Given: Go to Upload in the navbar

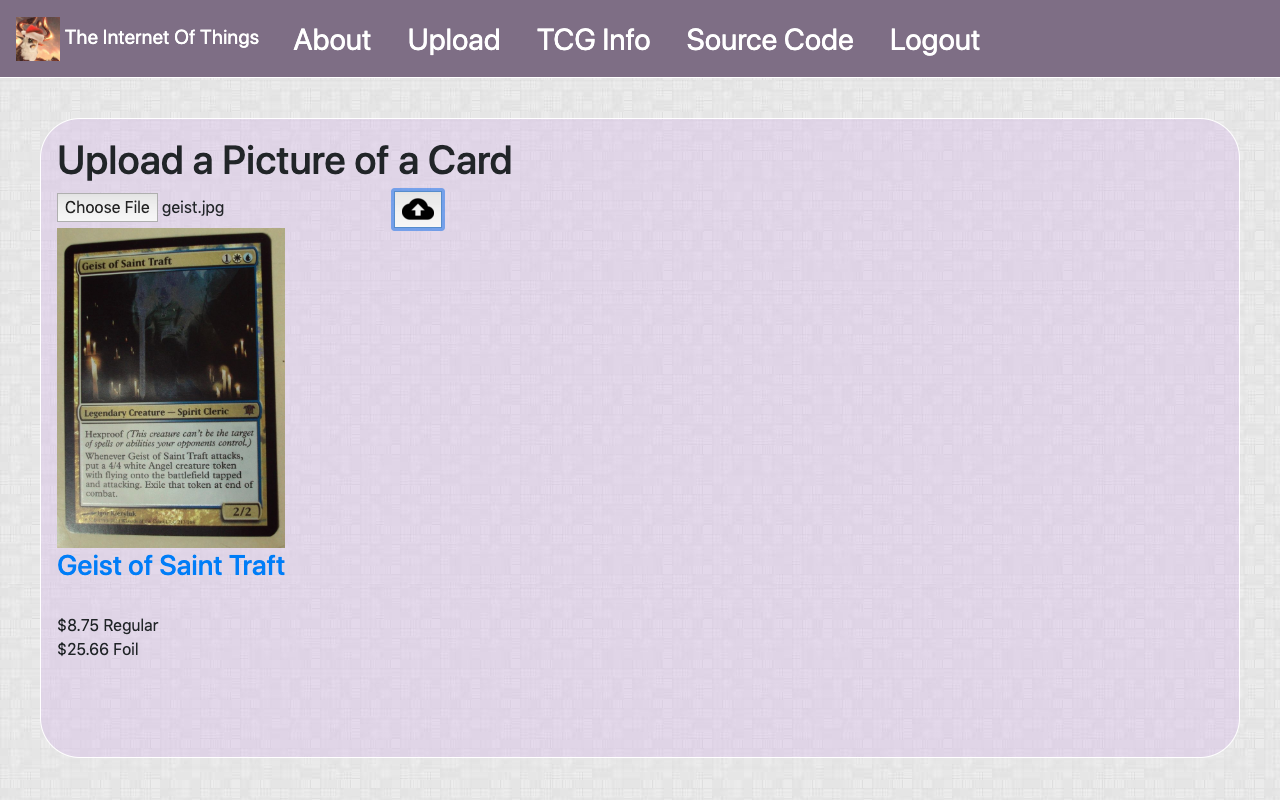Looking at the screenshot, I should pos(454,40).
